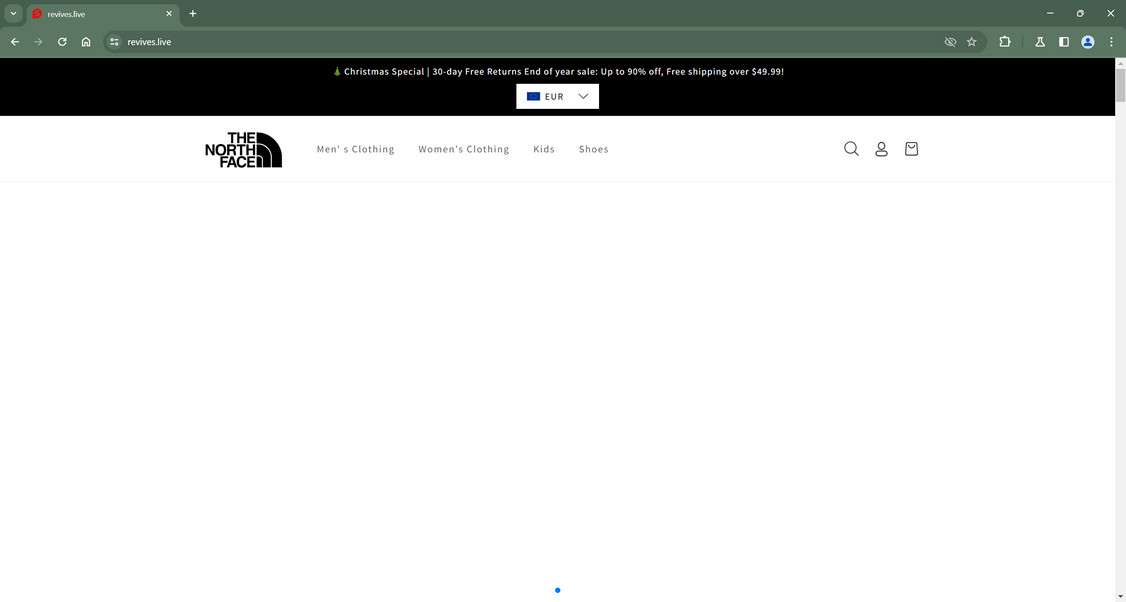This screenshot has width=1126, height=602.
Task: Toggle the browser side panel icon
Action: (1064, 42)
